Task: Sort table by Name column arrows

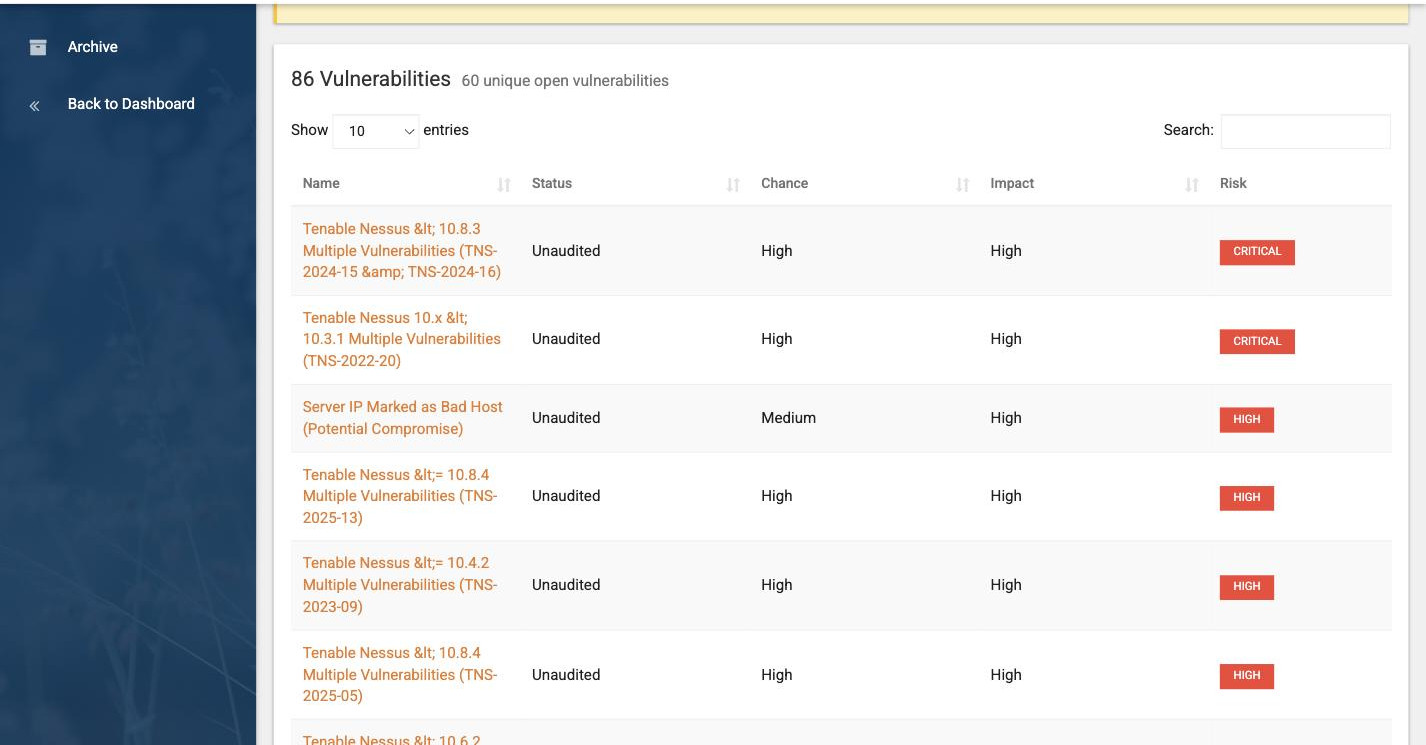Action: (504, 184)
